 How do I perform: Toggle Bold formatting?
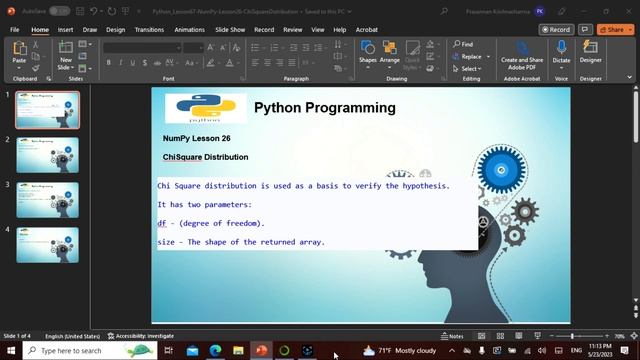pos(109,63)
